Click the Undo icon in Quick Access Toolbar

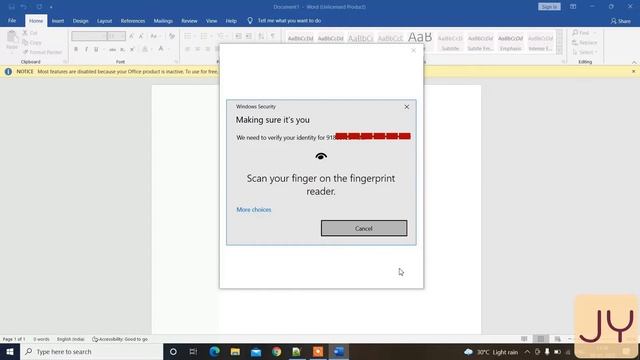click(x=24, y=7)
